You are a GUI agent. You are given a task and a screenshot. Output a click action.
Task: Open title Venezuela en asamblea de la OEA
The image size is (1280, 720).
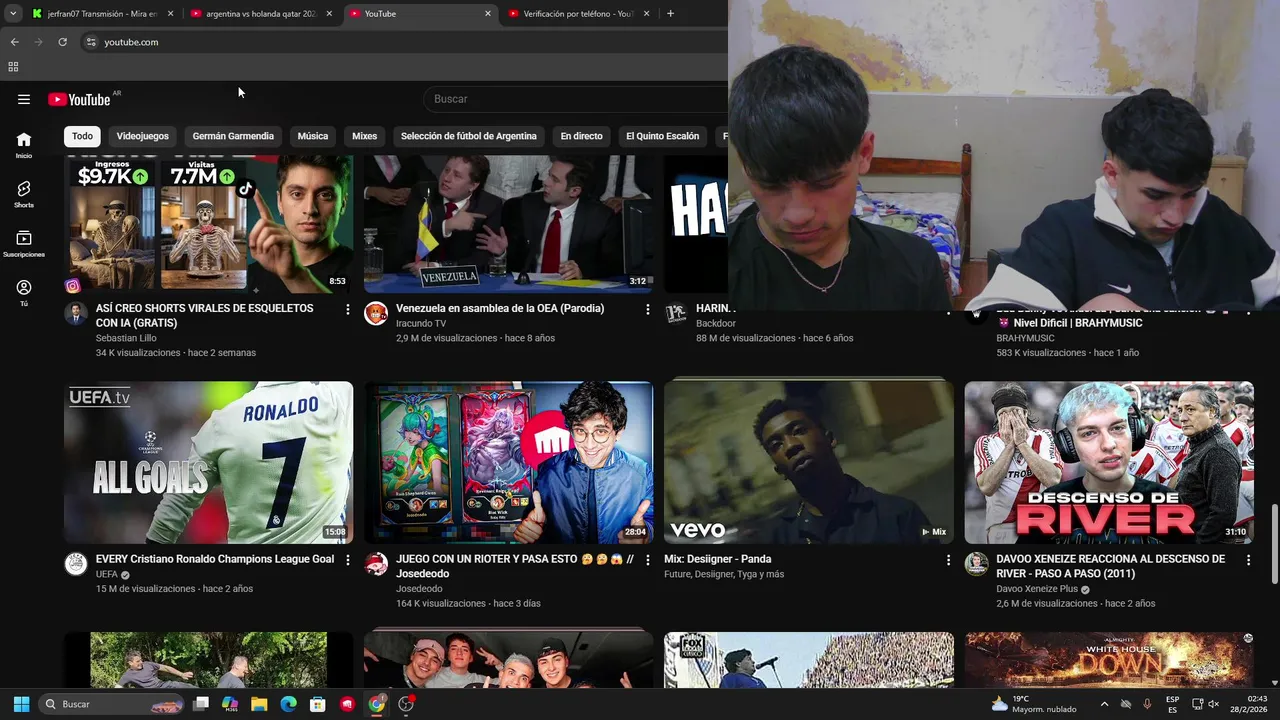click(x=500, y=308)
